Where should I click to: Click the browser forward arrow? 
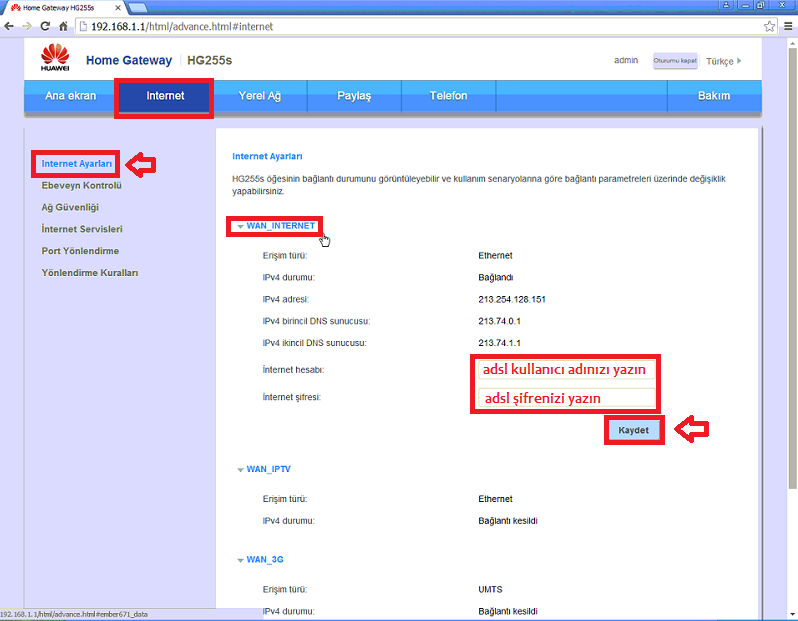[27, 26]
